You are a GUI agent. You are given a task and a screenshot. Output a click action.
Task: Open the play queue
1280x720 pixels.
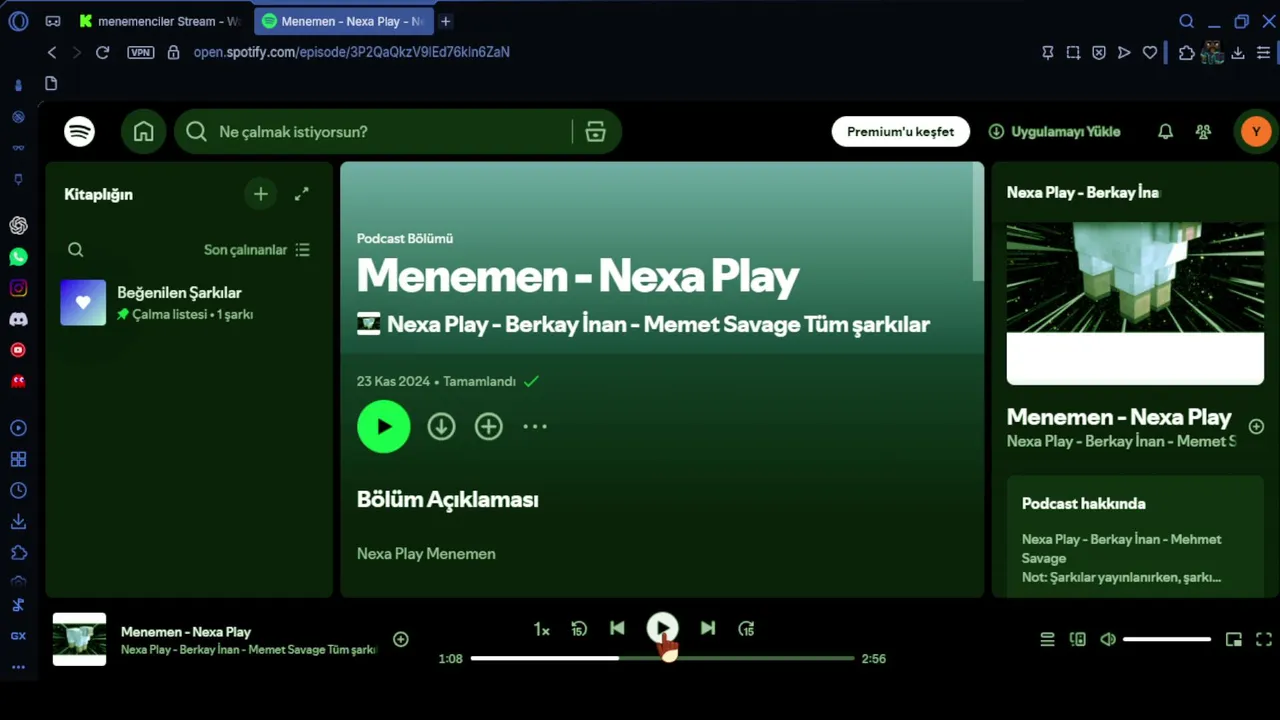point(1047,639)
